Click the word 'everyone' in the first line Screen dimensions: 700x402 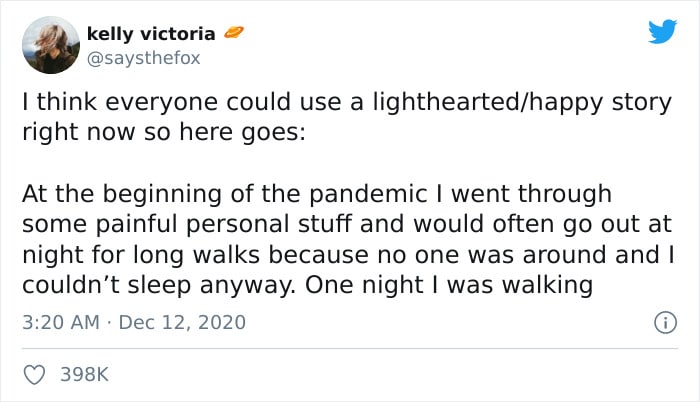(x=162, y=103)
